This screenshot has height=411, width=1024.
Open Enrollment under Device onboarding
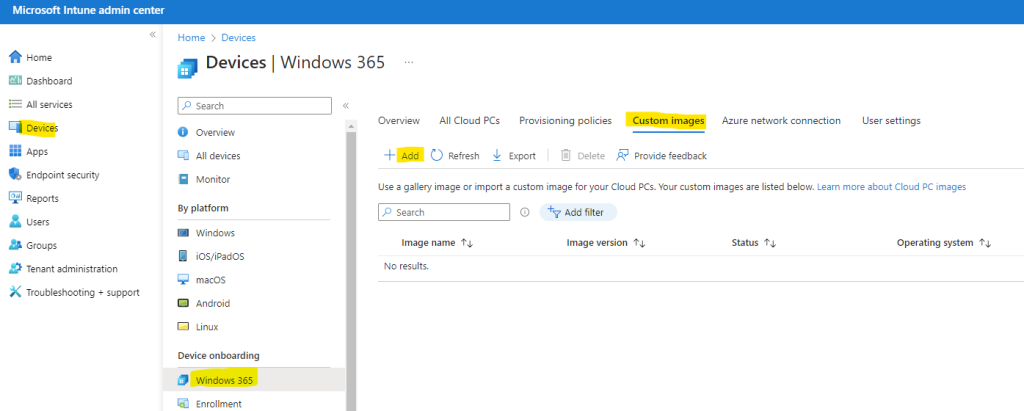(209, 404)
